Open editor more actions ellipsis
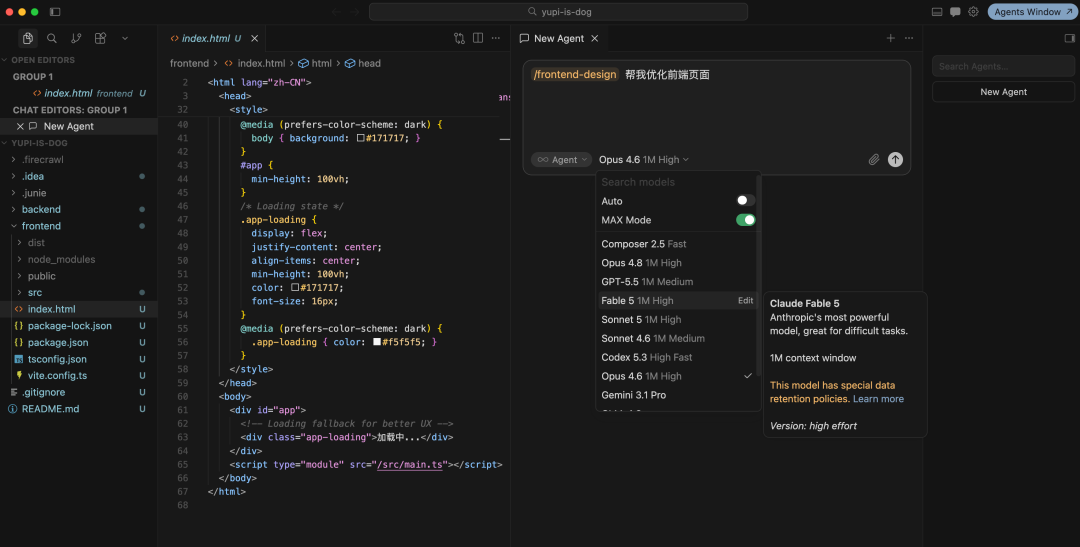Image resolution: width=1080 pixels, height=547 pixels. click(496, 39)
